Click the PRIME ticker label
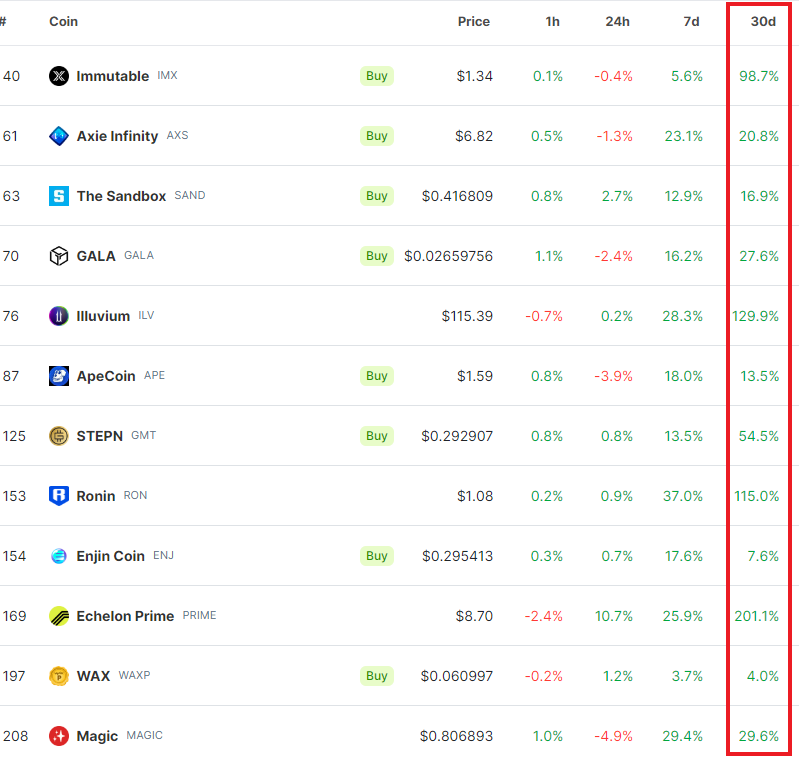Viewport: 799px width, 762px height. (x=199, y=615)
